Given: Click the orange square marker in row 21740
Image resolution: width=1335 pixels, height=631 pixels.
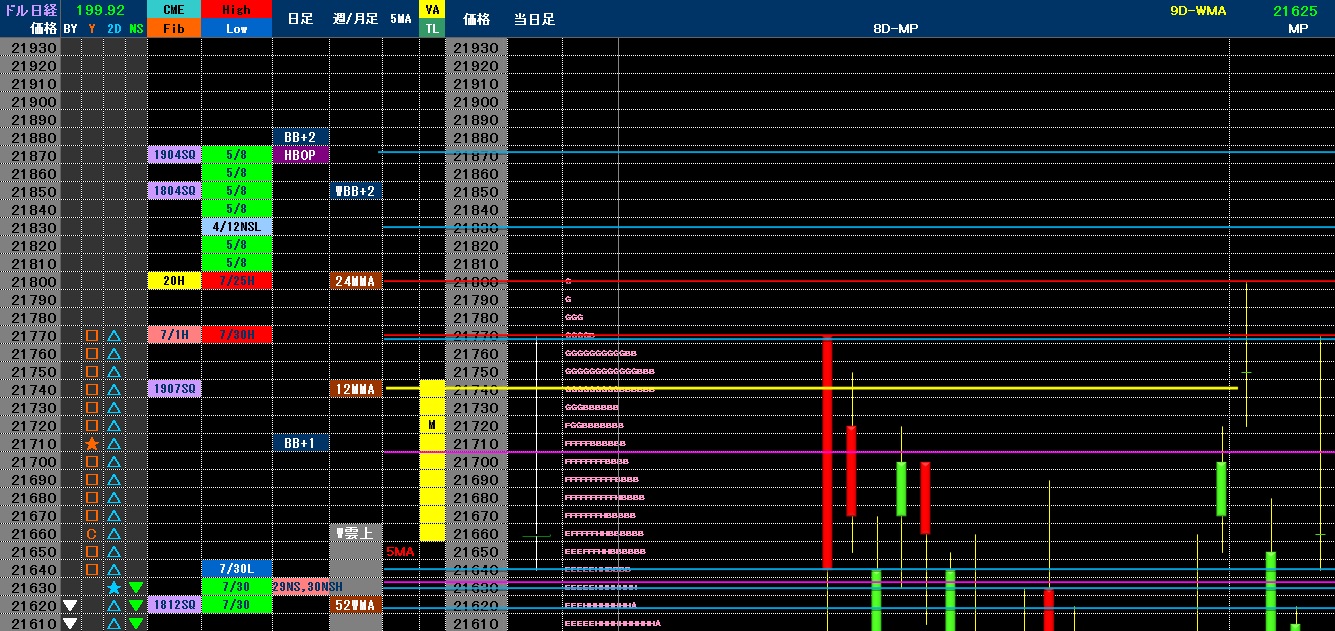Looking at the screenshot, I should pyautogui.click(x=91, y=389).
